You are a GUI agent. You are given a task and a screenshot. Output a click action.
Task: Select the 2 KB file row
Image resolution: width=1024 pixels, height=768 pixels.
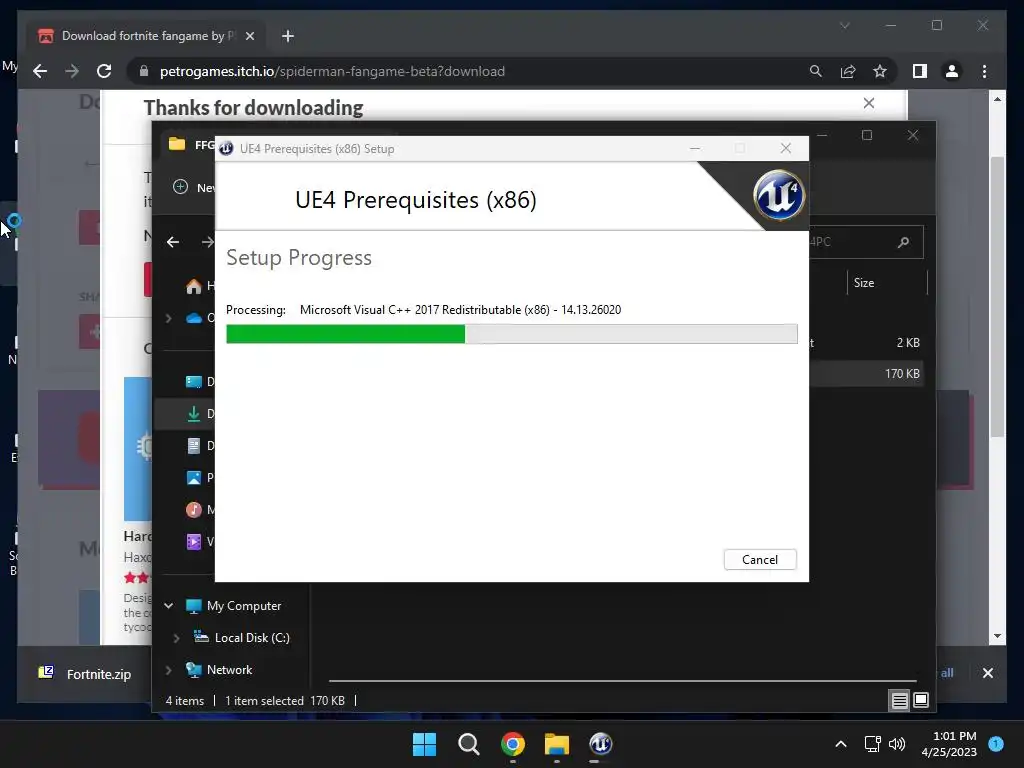tap(865, 342)
